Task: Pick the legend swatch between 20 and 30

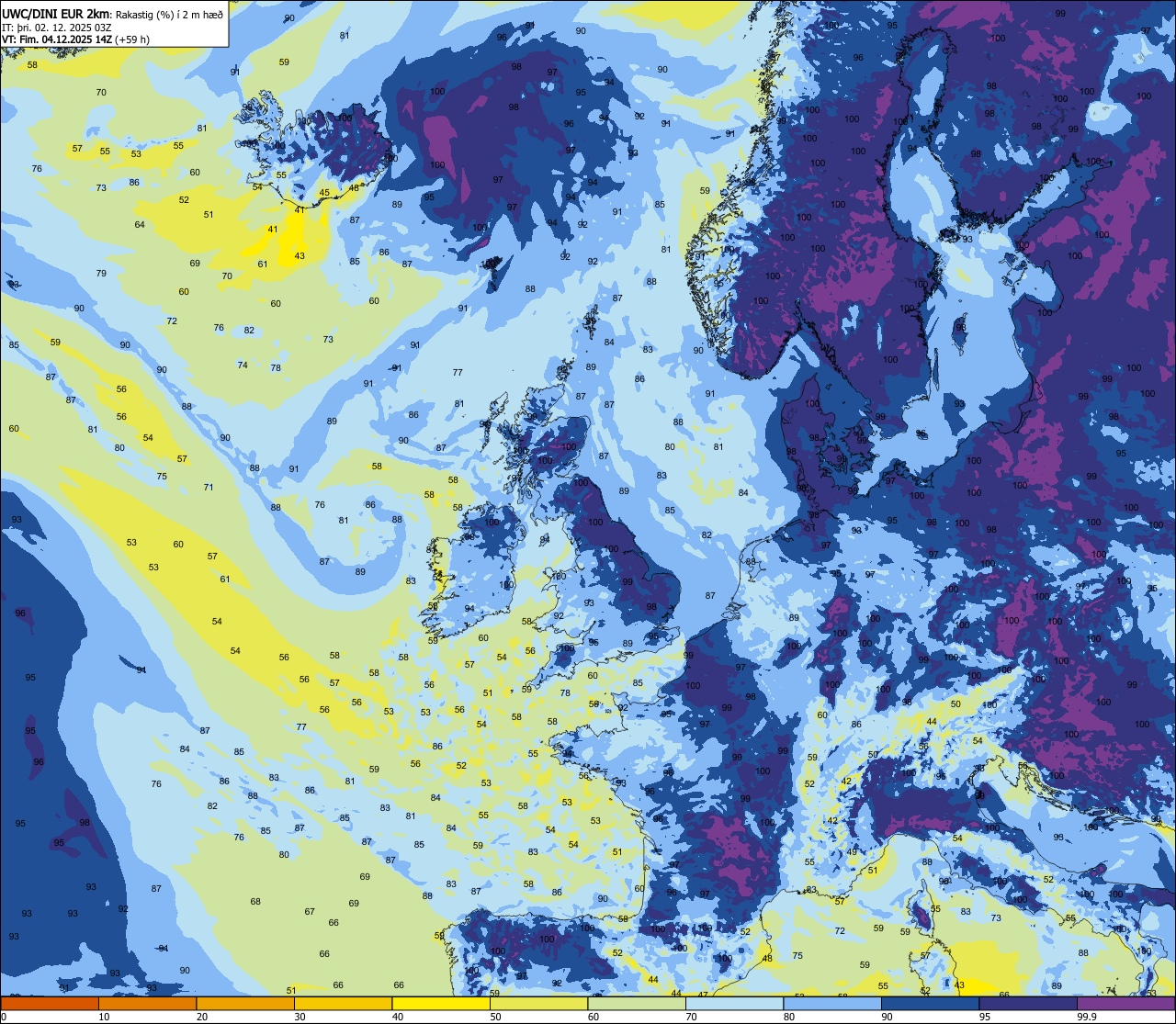Action: [245, 1004]
